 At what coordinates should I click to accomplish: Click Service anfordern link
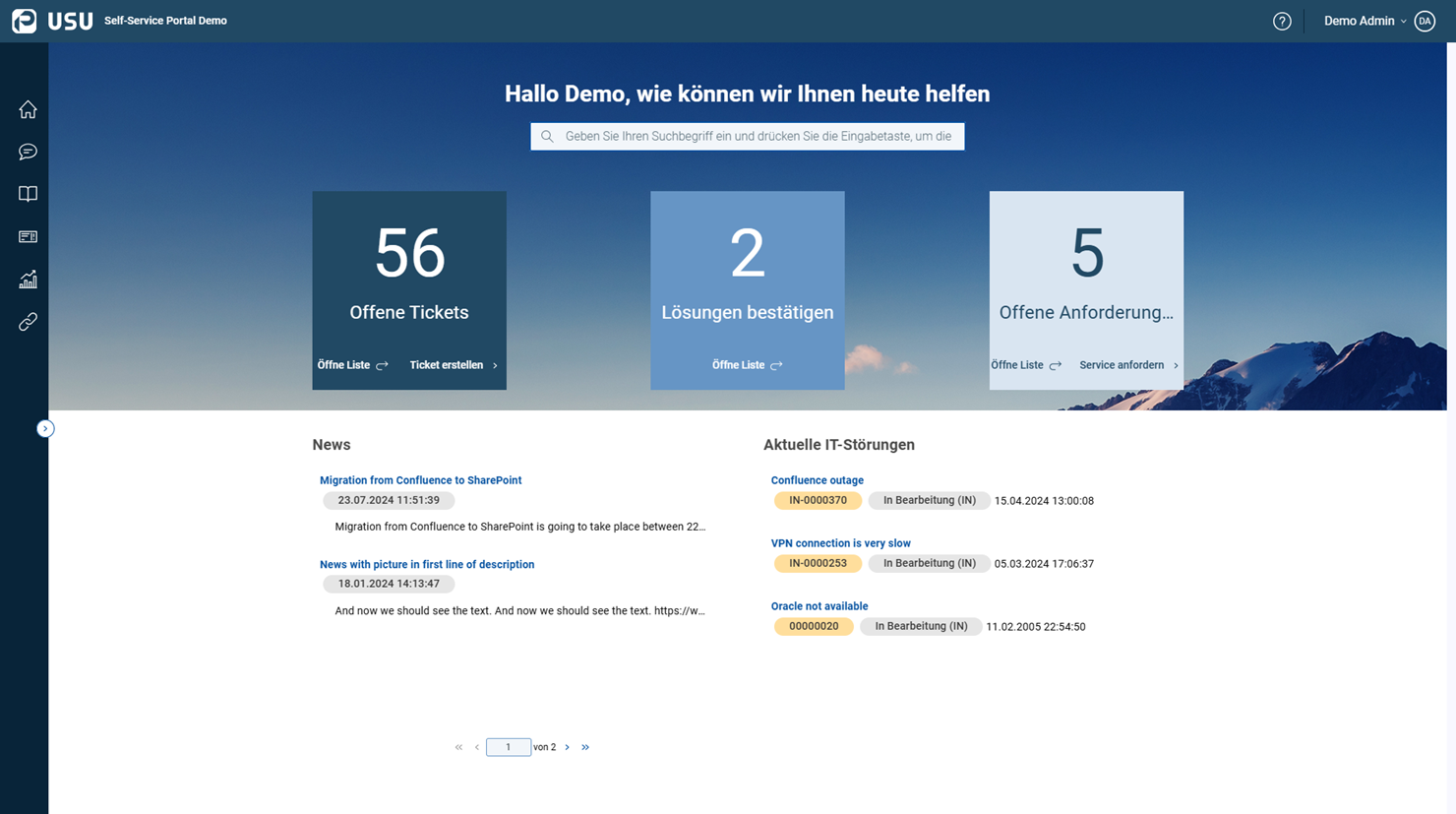tap(1128, 365)
